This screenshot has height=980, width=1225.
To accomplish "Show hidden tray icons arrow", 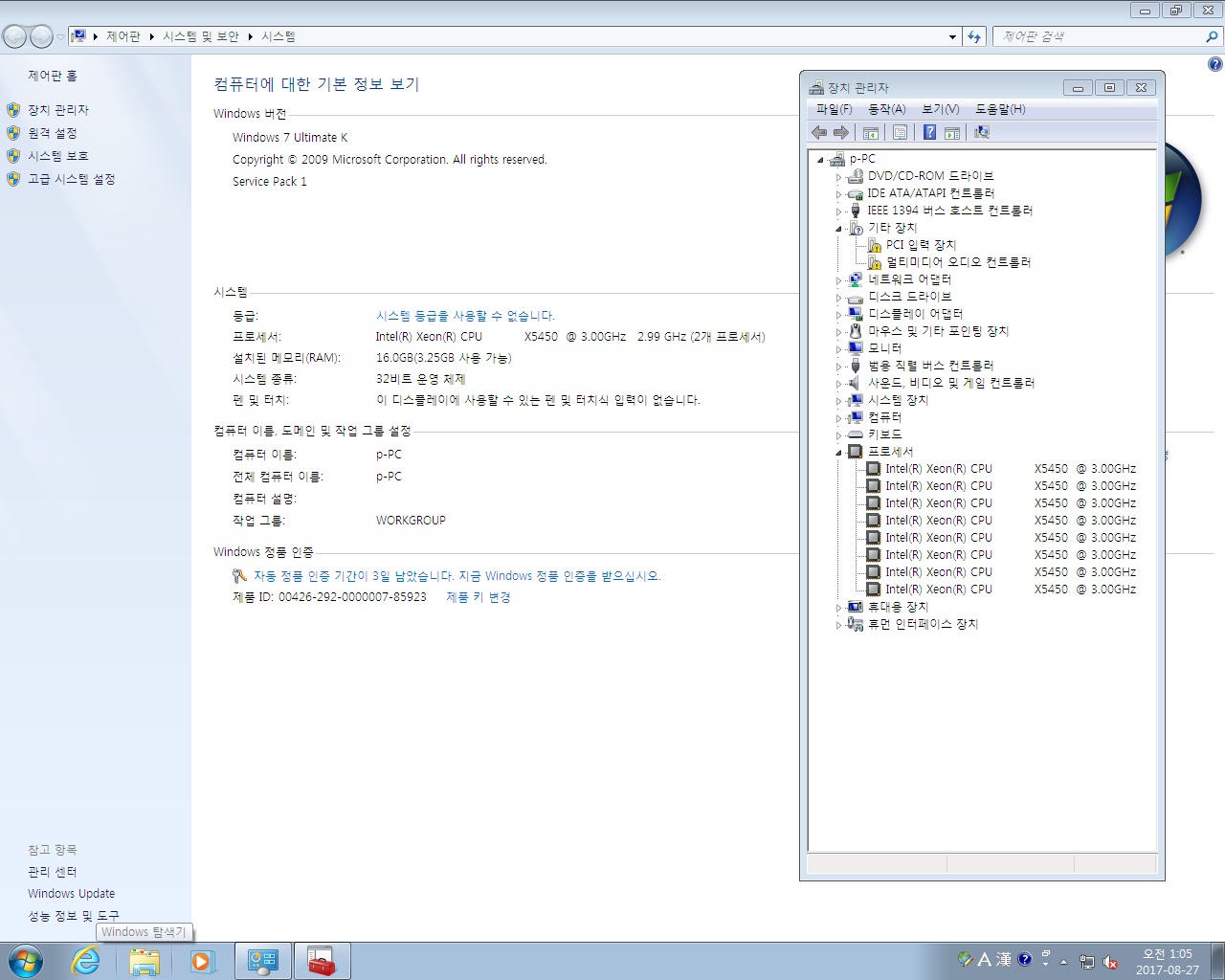I will [x=1063, y=962].
